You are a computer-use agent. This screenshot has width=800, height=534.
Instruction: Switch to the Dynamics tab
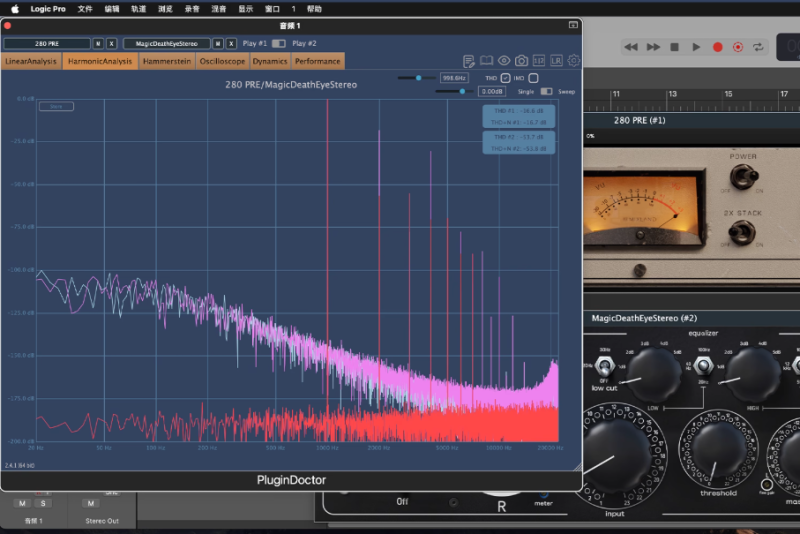[270, 61]
